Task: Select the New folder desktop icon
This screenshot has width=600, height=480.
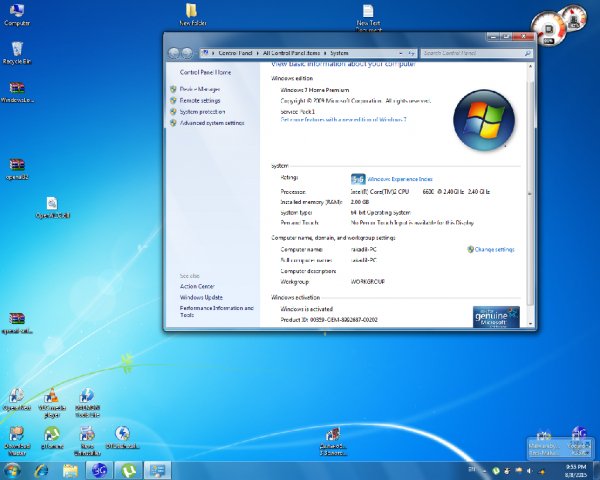Action: [192, 15]
